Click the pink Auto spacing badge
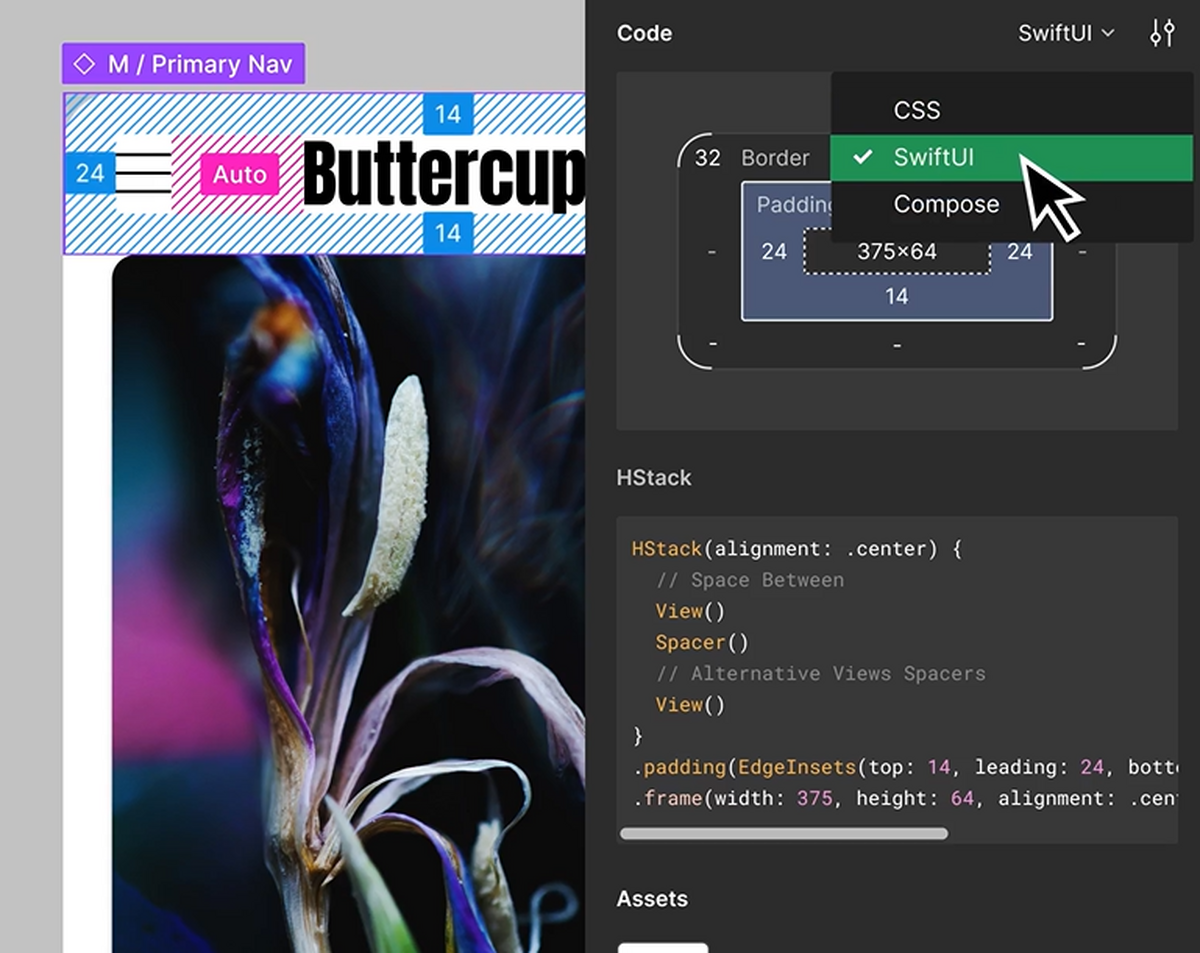 coord(239,175)
